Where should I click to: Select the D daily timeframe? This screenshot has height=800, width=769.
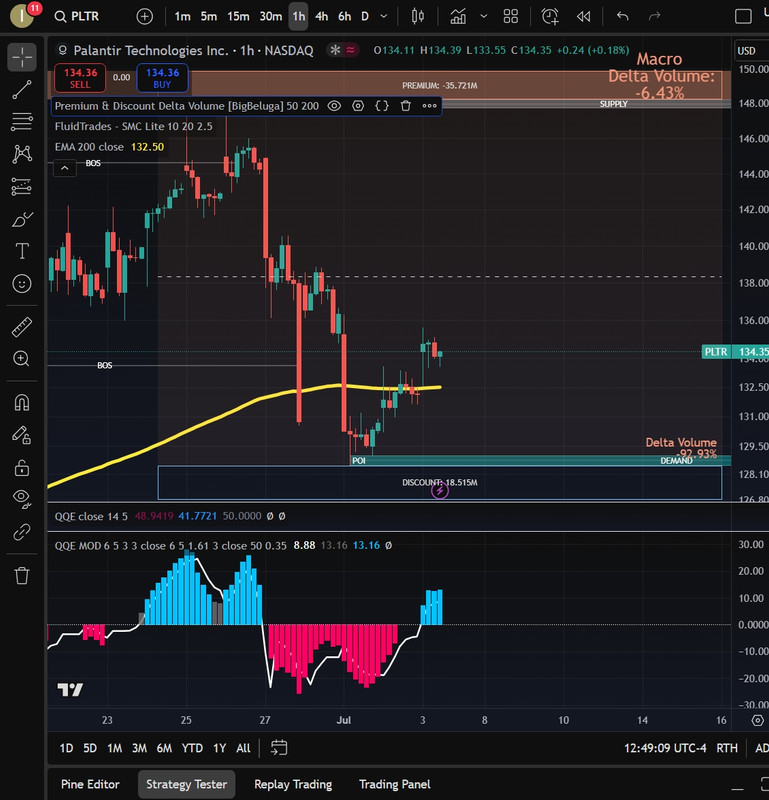(365, 17)
